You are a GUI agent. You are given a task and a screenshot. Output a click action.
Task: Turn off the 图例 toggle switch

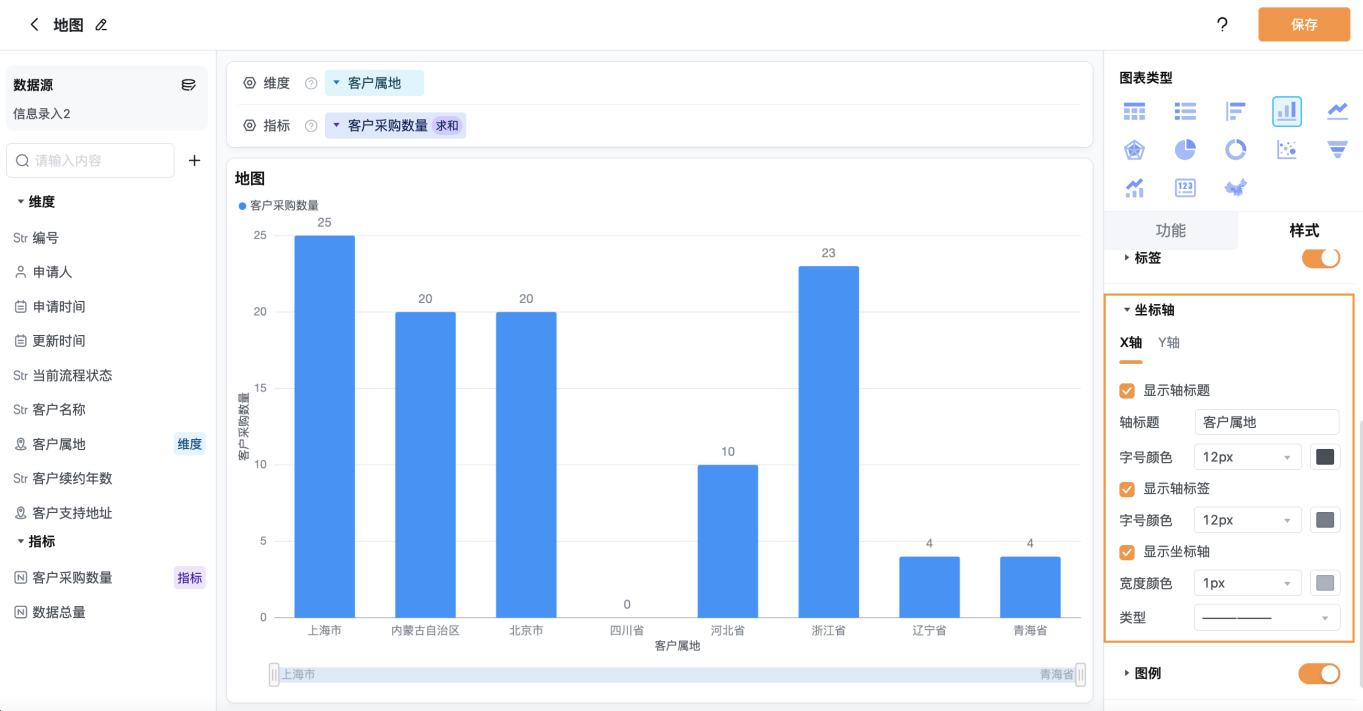[1319, 673]
